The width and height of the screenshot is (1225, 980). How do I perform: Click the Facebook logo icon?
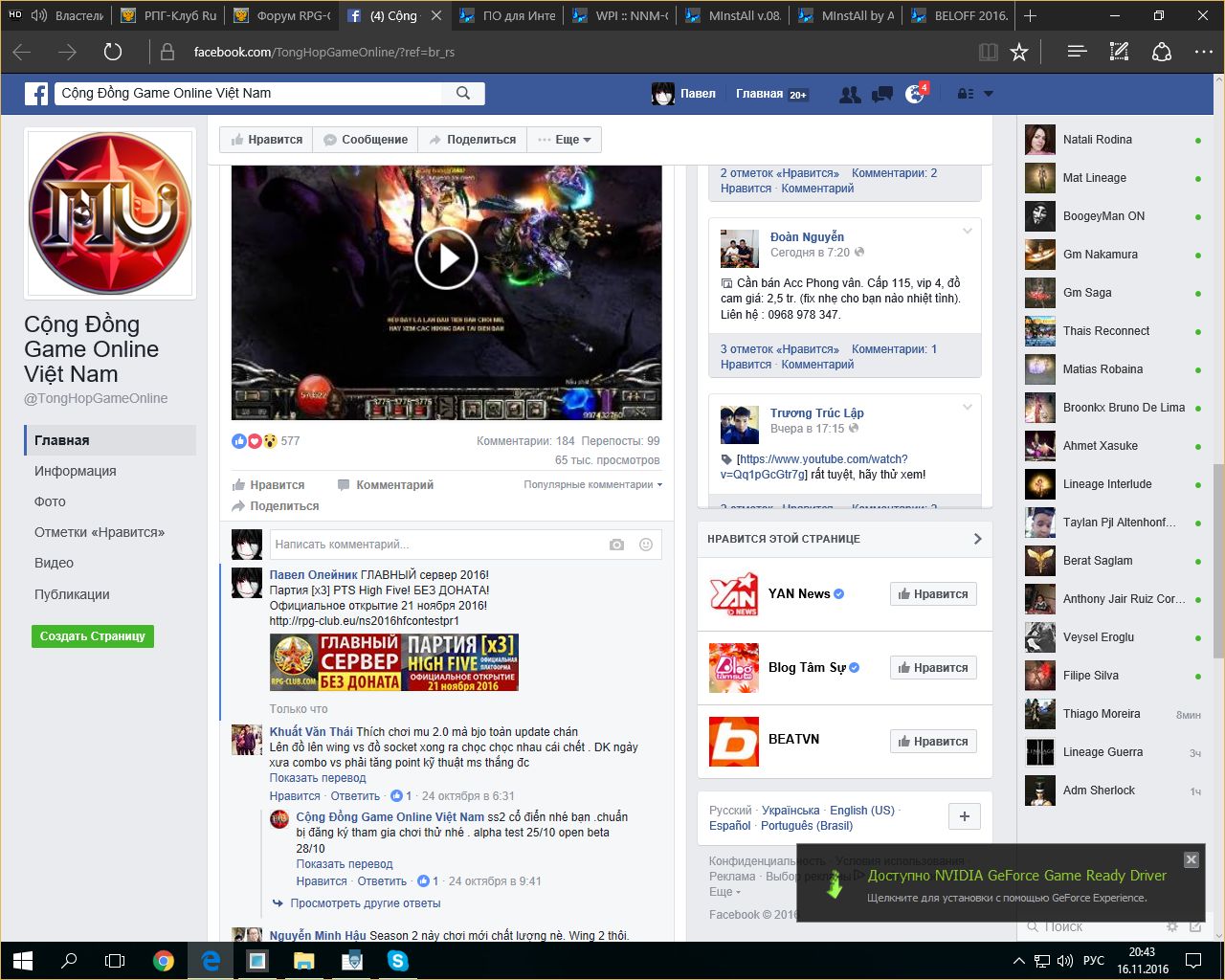tap(36, 94)
